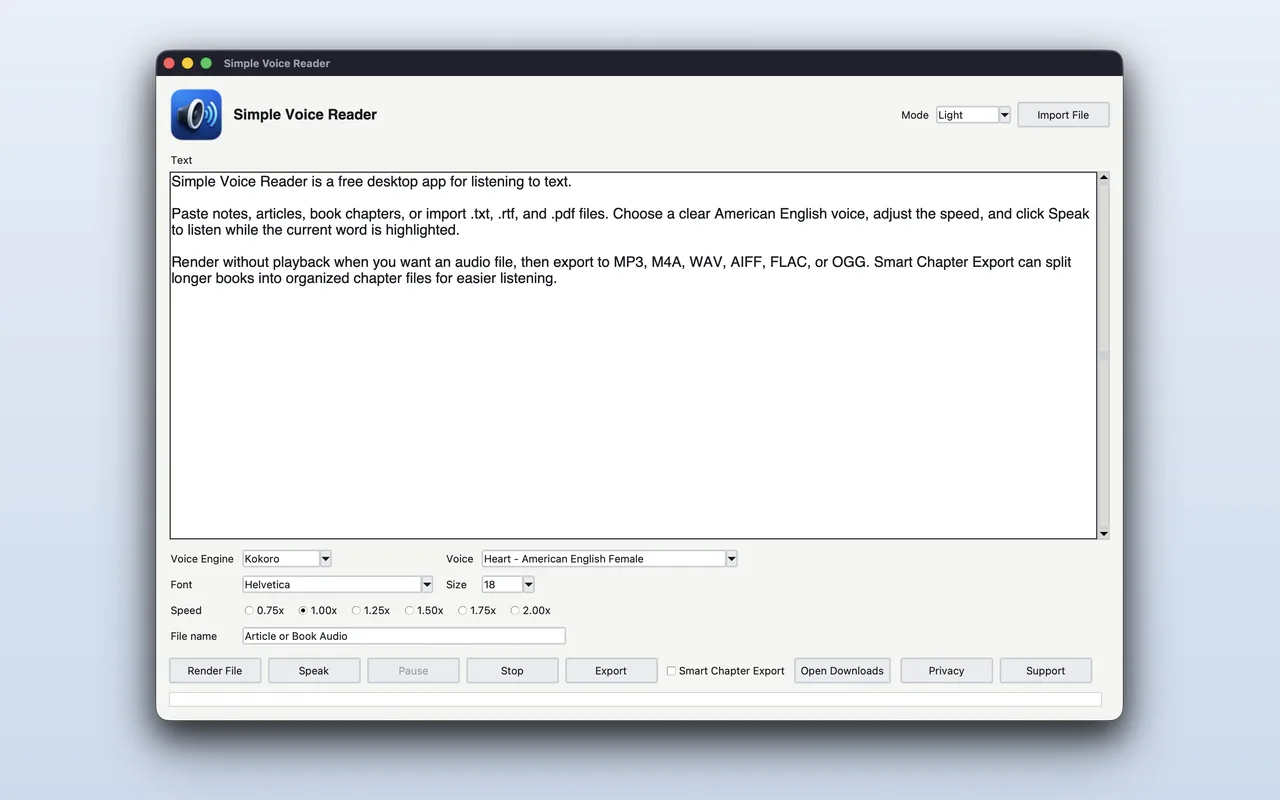The height and width of the screenshot is (800, 1280).
Task: Open the Privacy button
Action: (946, 671)
